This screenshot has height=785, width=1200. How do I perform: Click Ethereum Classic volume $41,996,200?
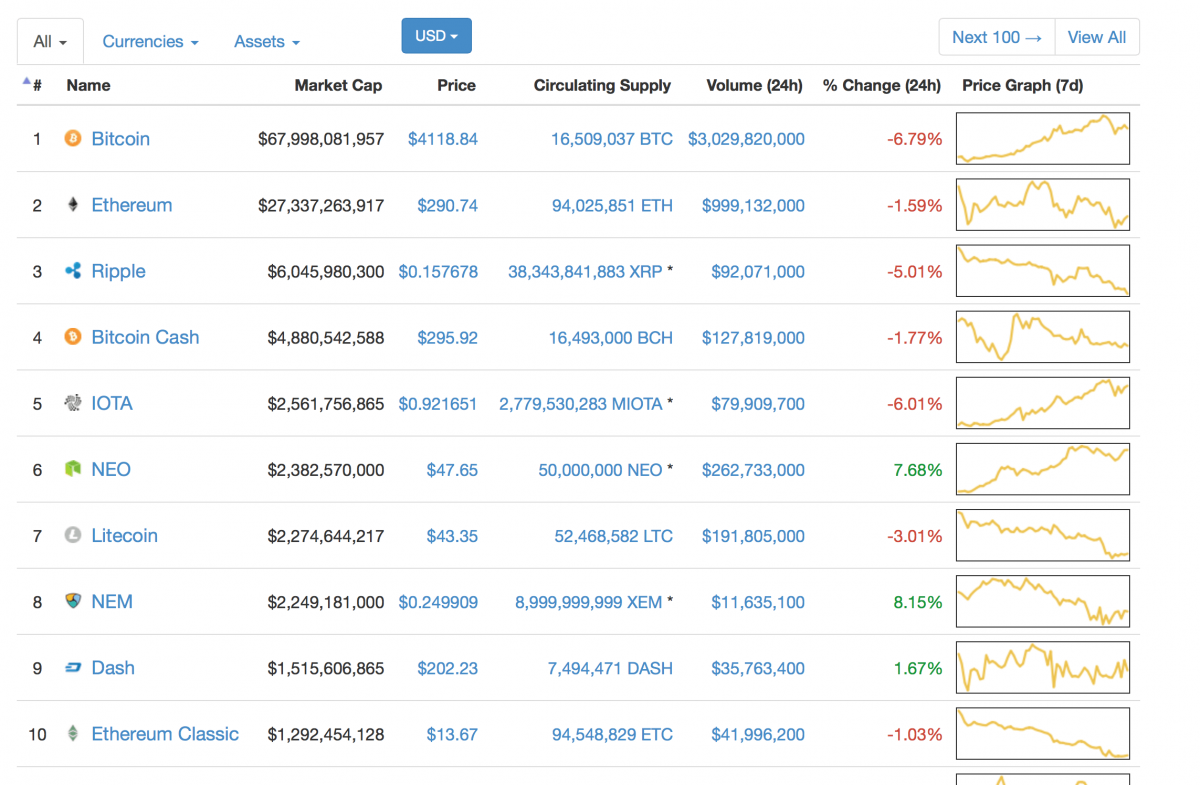click(x=758, y=733)
